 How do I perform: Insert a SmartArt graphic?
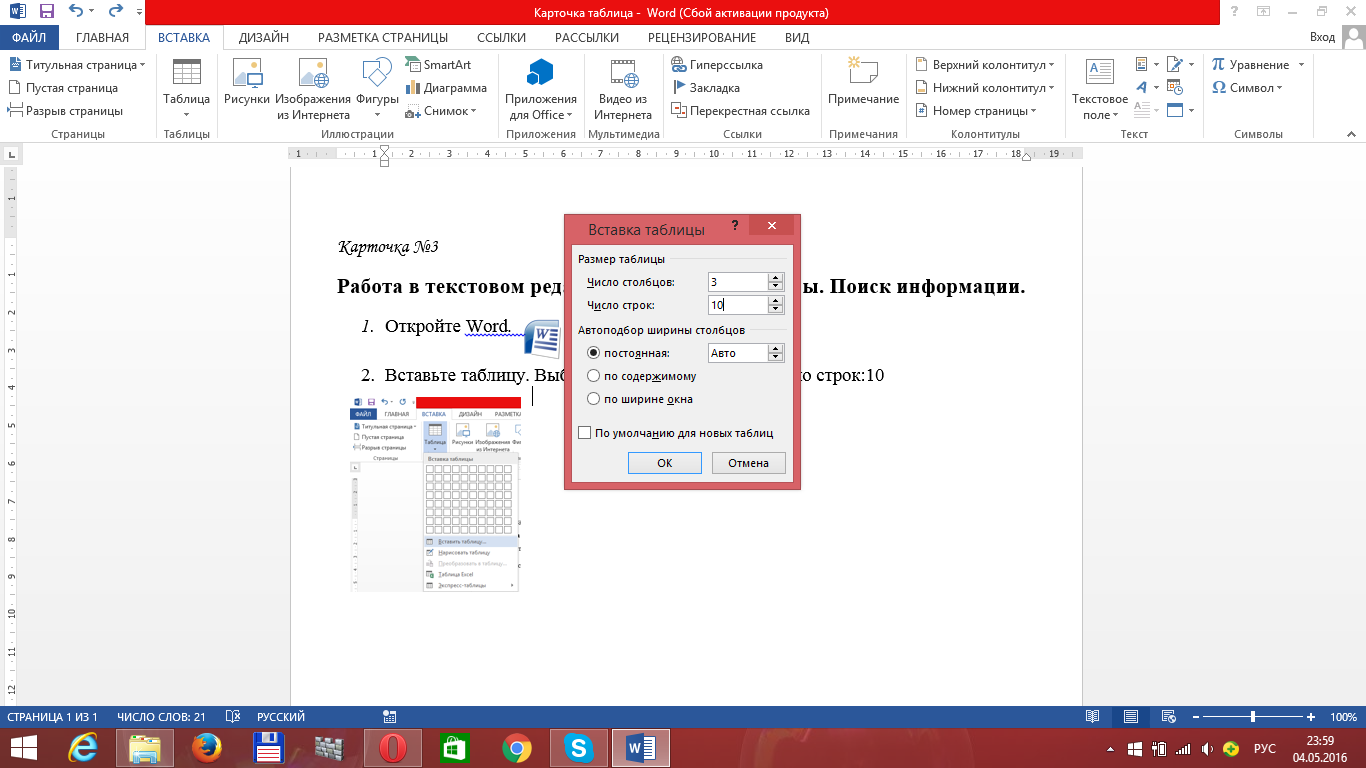[438, 64]
